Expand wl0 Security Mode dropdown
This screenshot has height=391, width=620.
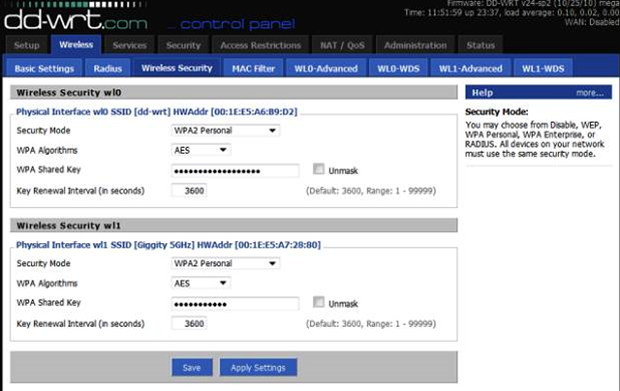(x=225, y=130)
